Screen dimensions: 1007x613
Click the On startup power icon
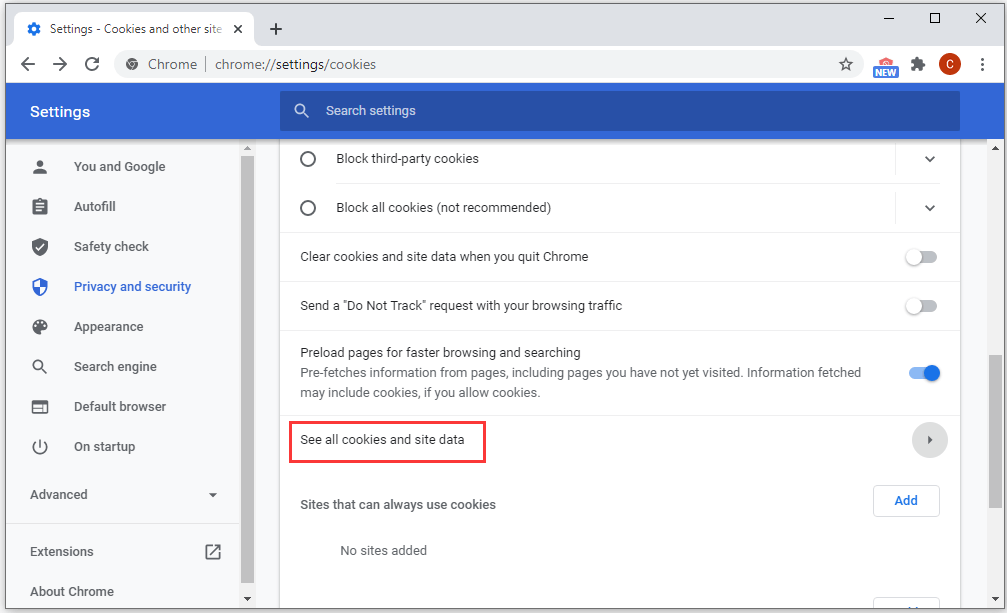(x=40, y=447)
